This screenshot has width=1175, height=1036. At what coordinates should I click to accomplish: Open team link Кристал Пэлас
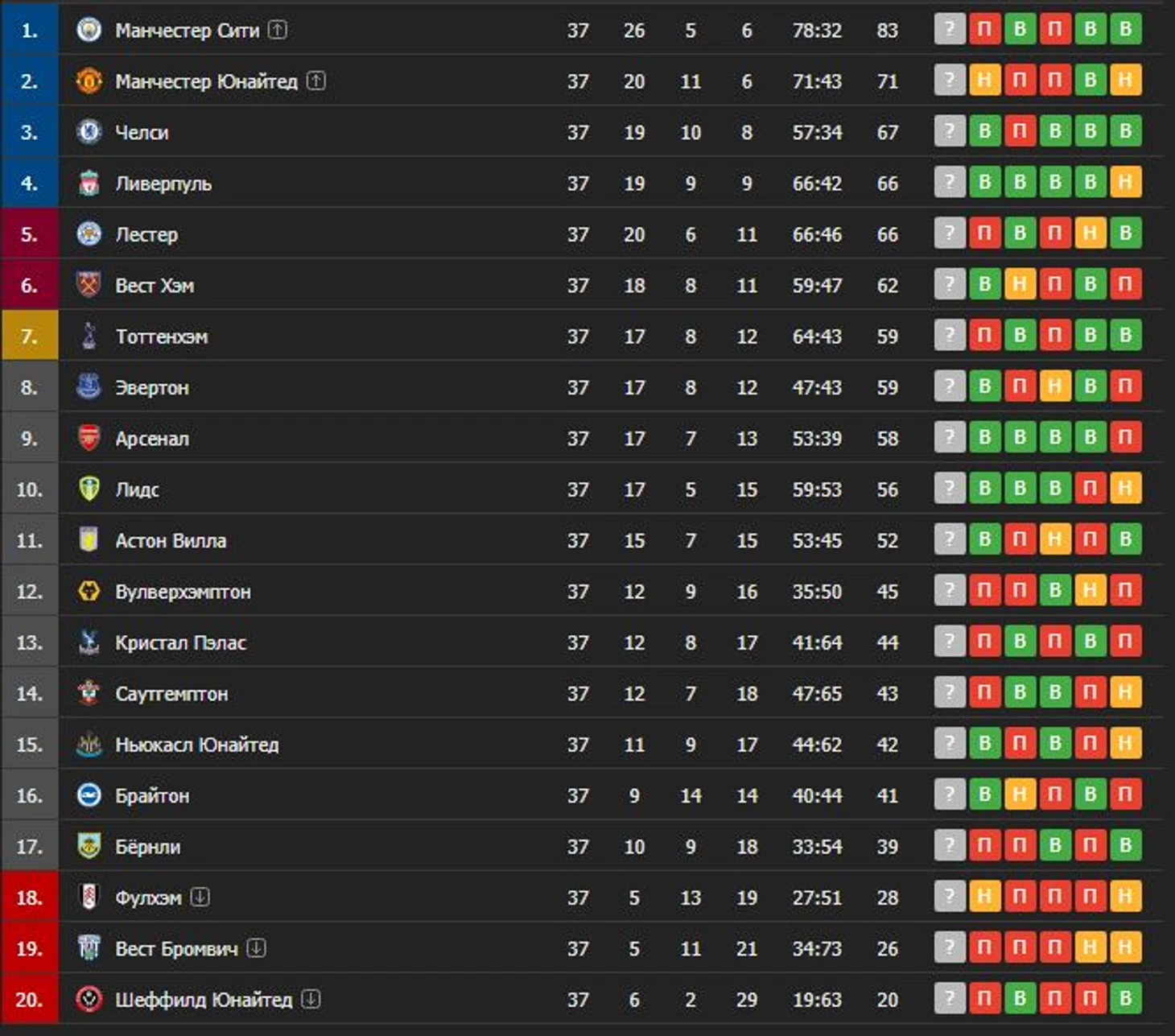click(x=181, y=642)
